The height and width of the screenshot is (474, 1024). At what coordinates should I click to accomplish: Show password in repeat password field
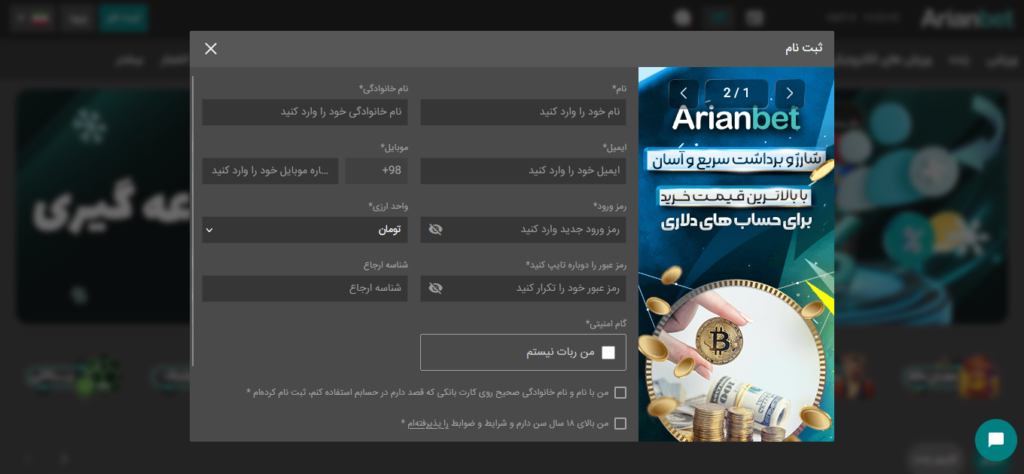[436, 288]
